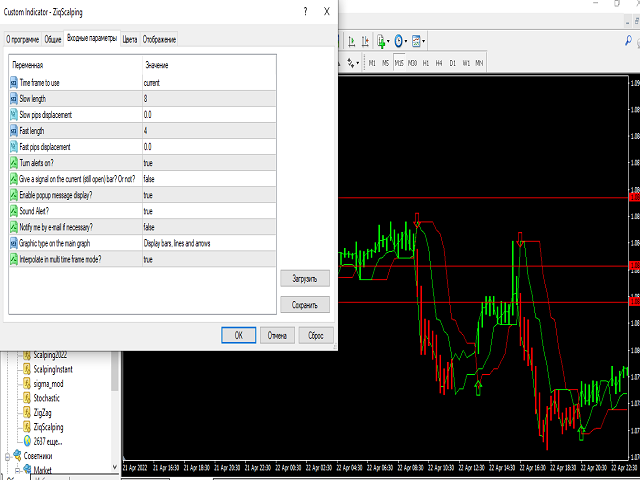Collapse the Market tree node

pos(17,470)
